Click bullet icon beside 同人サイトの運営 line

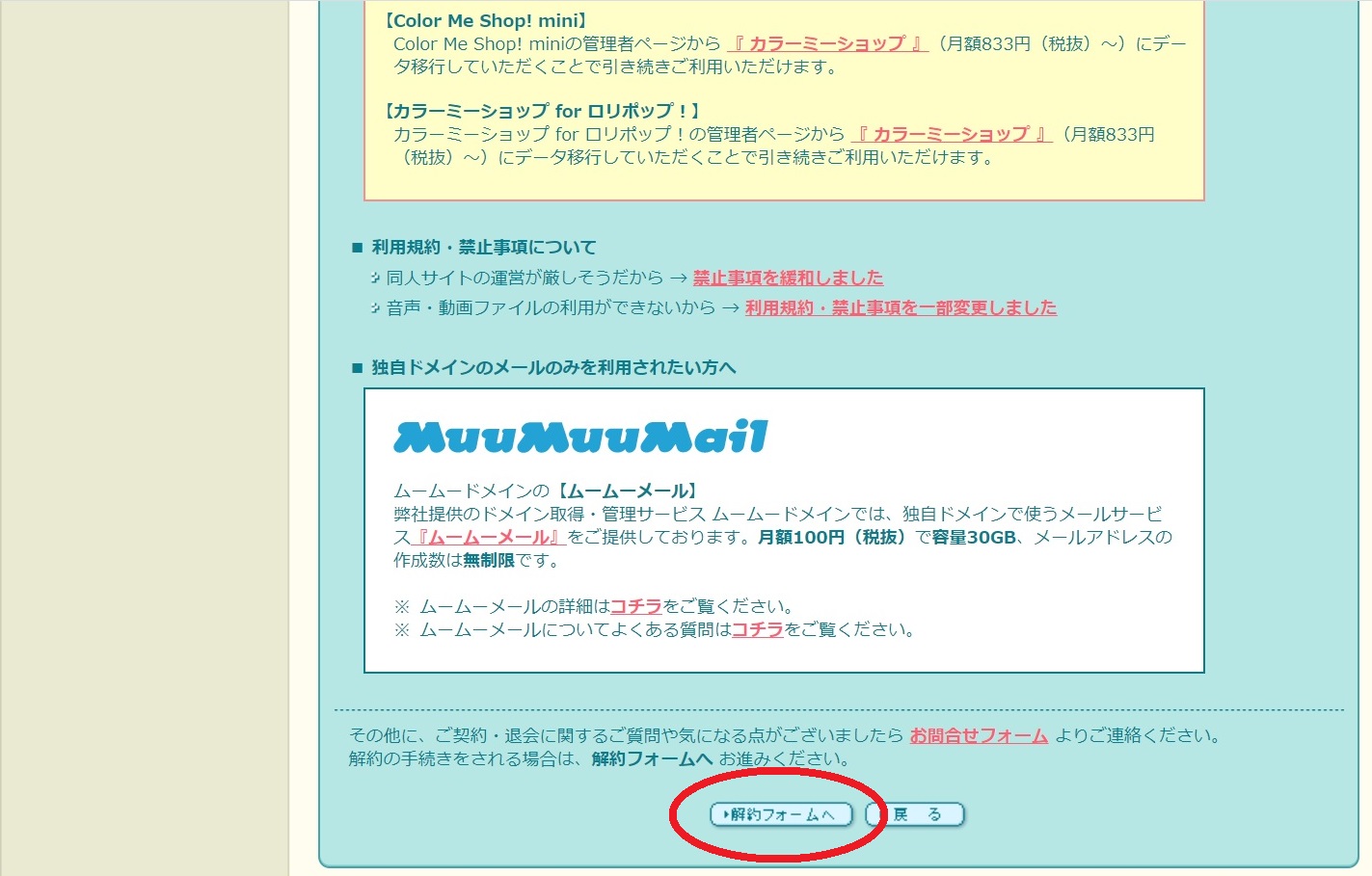pos(375,279)
